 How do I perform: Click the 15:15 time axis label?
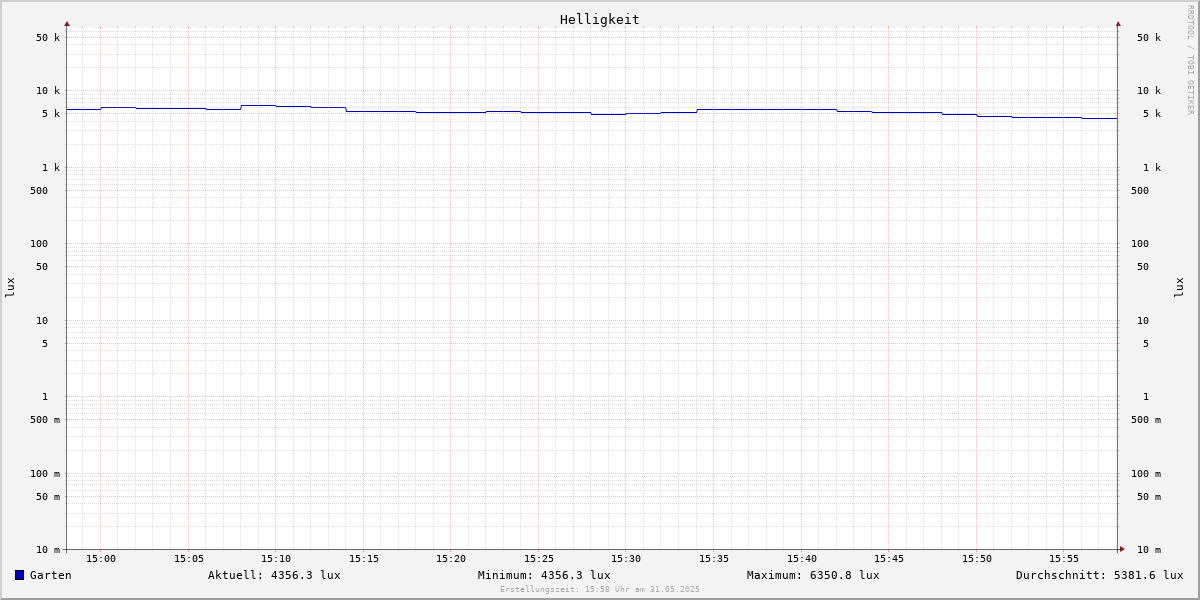[364, 559]
